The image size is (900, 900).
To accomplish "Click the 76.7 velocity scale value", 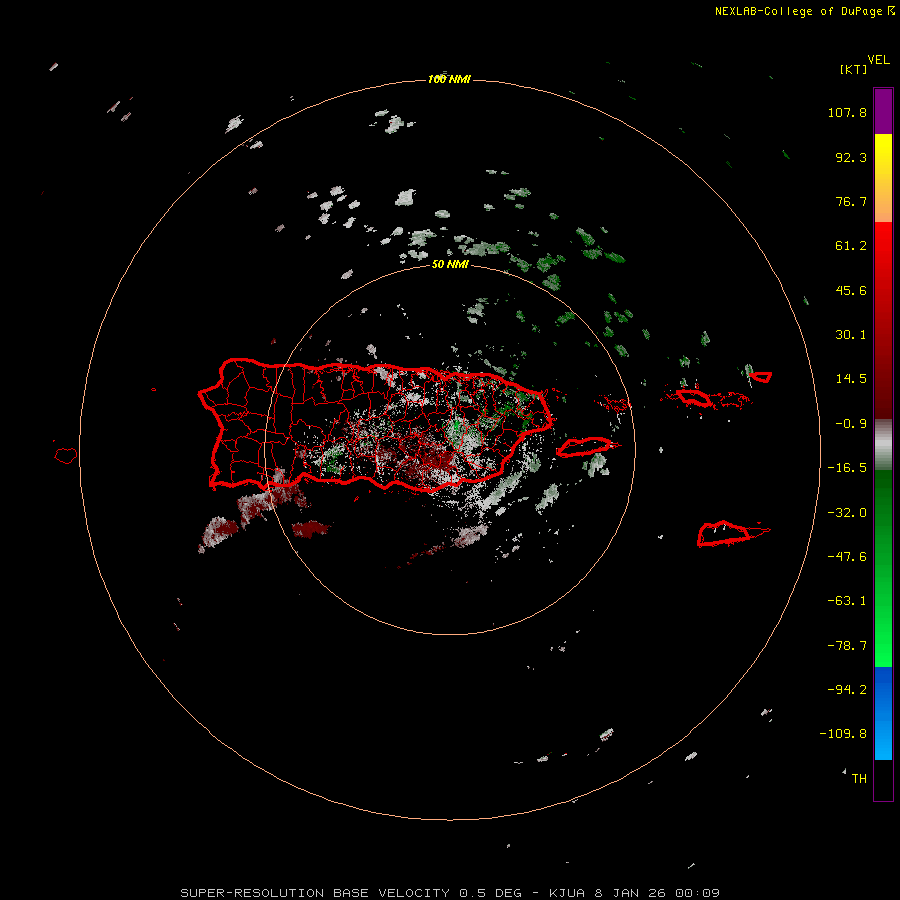I will pyautogui.click(x=851, y=201).
